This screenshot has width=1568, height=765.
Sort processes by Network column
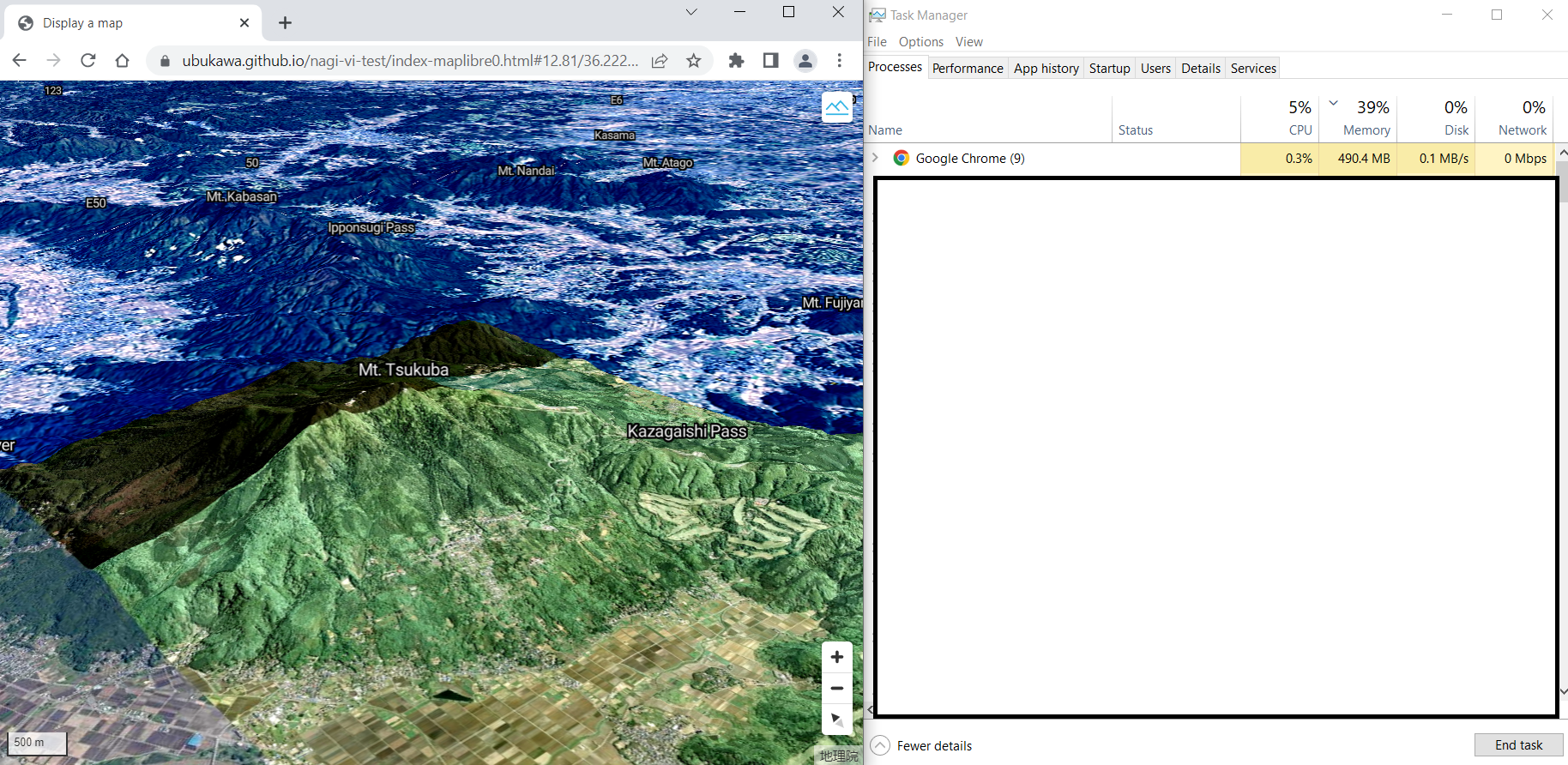1515,119
